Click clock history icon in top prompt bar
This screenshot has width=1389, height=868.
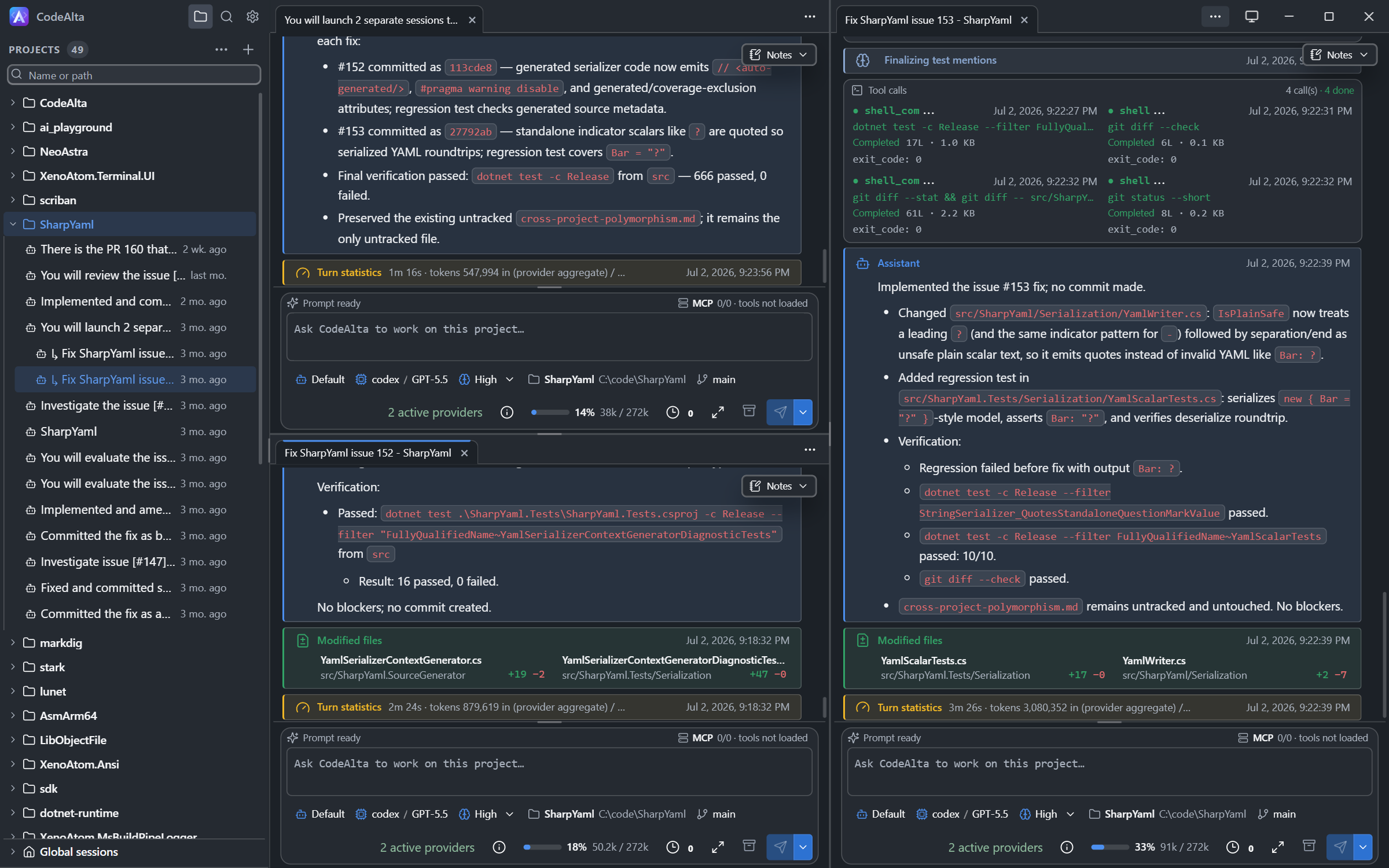(x=673, y=413)
